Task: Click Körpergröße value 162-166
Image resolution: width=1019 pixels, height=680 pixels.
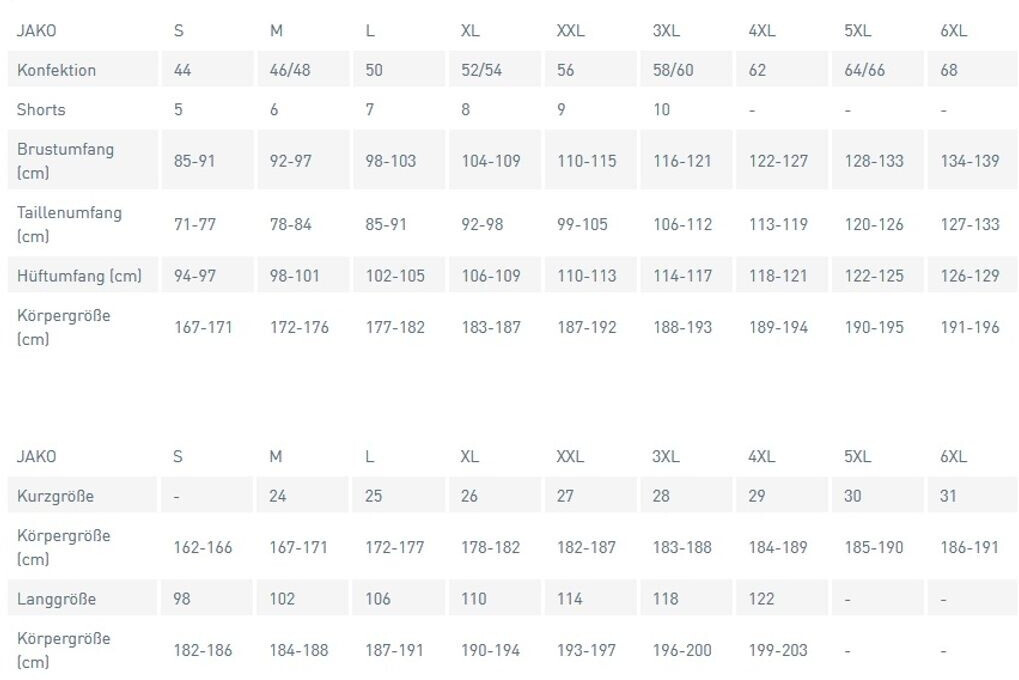Action: (x=202, y=547)
